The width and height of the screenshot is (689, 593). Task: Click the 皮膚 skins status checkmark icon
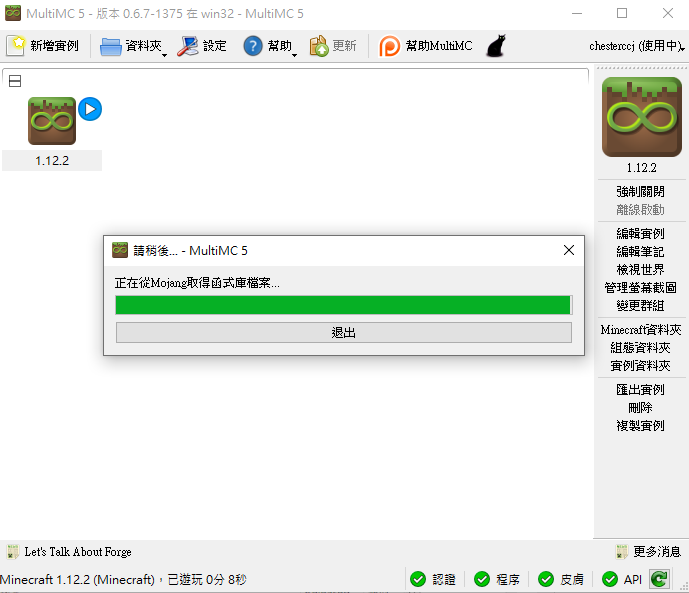(x=546, y=579)
